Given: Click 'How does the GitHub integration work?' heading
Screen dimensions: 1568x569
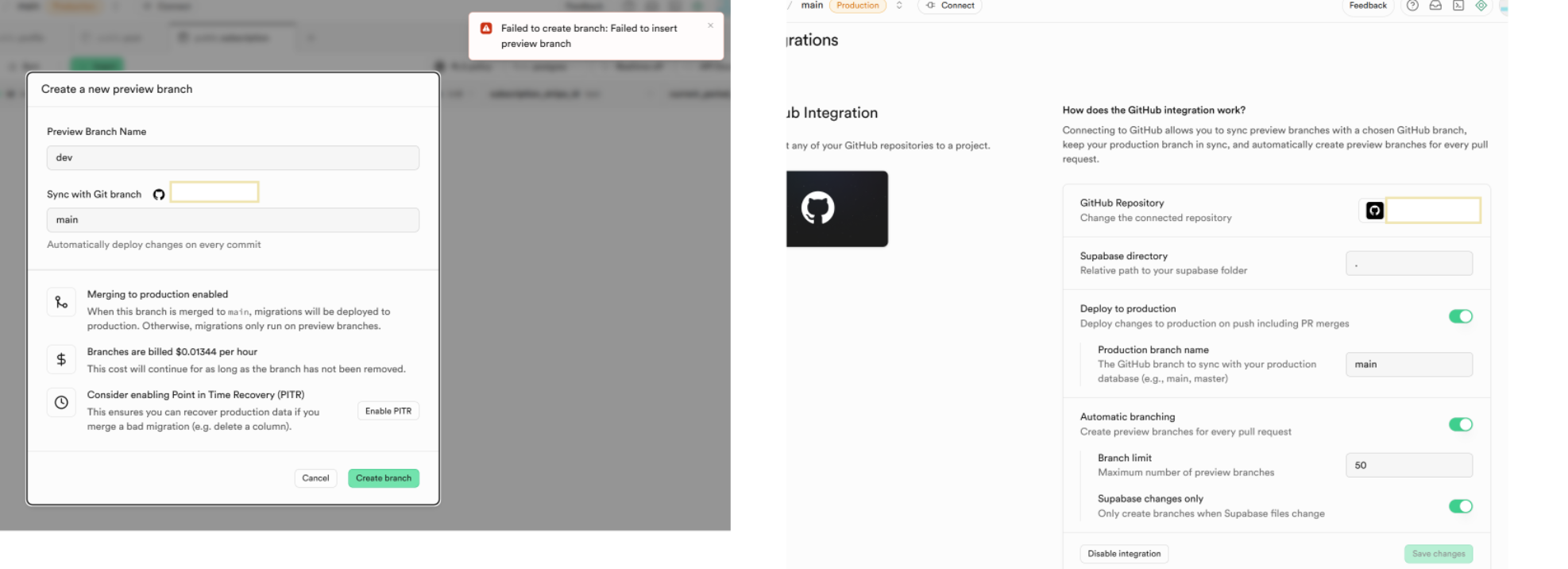Looking at the screenshot, I should [x=1153, y=110].
